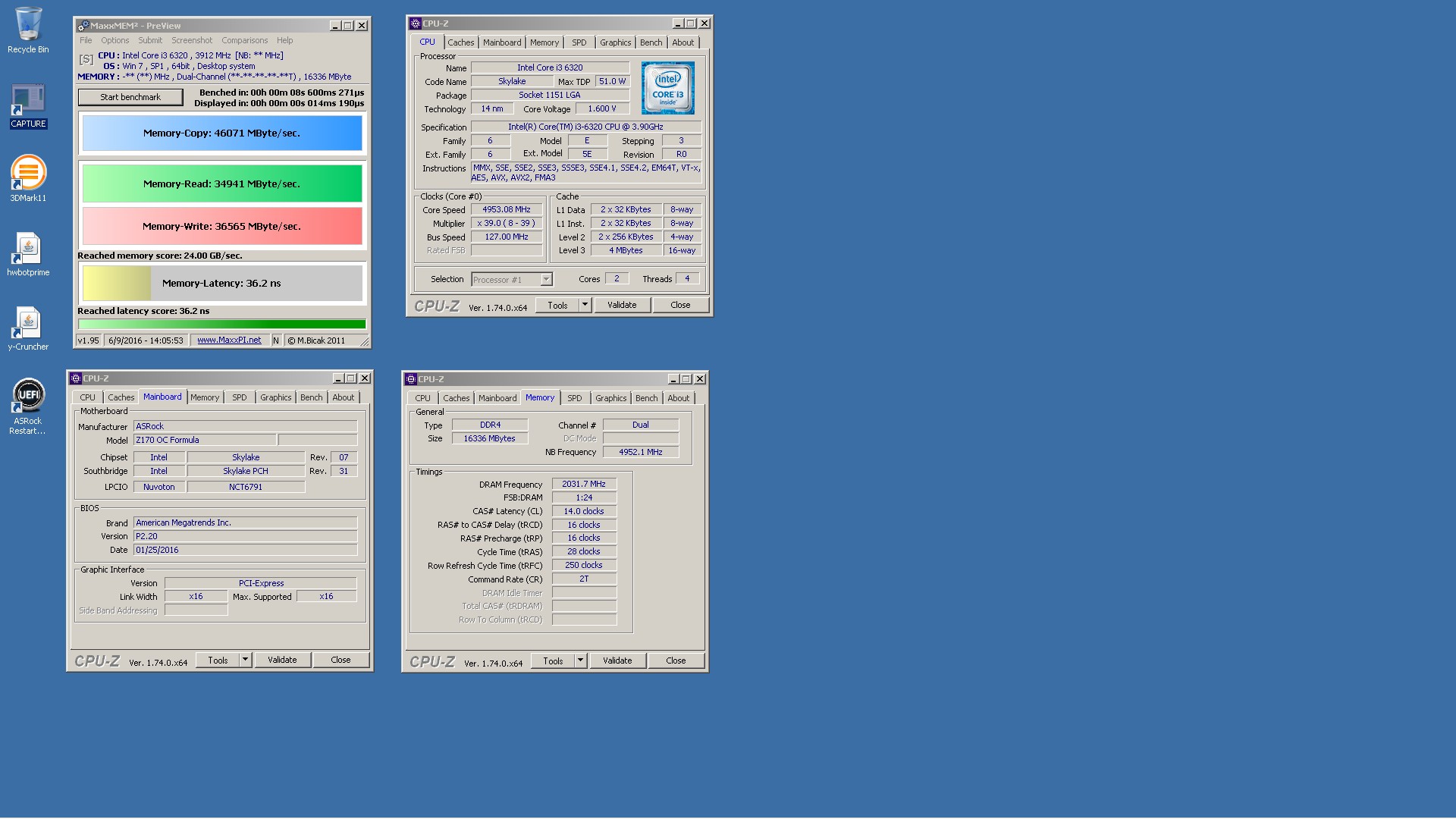The width and height of the screenshot is (1456, 819).
Task: Open Caches tab in Memory CPU-Z window
Action: click(x=456, y=398)
